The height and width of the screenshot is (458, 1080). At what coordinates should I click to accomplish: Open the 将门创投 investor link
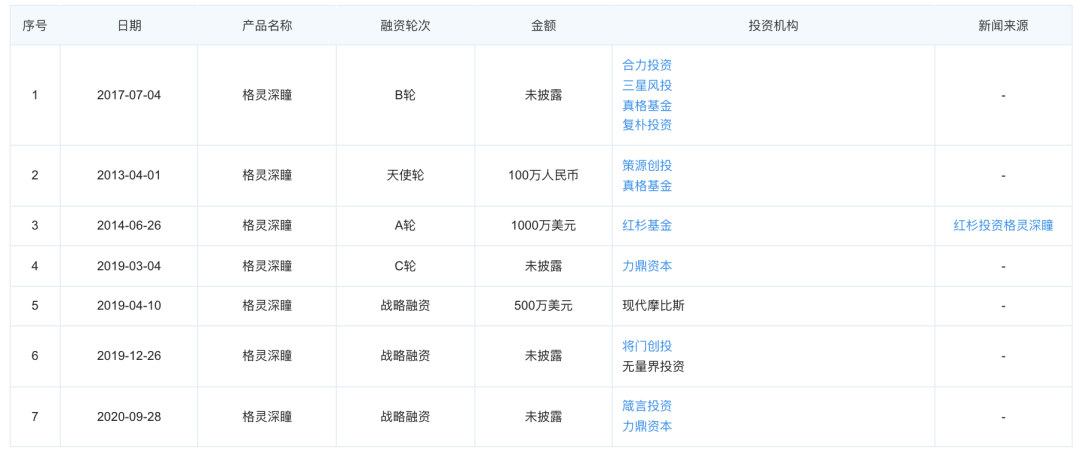click(x=647, y=346)
